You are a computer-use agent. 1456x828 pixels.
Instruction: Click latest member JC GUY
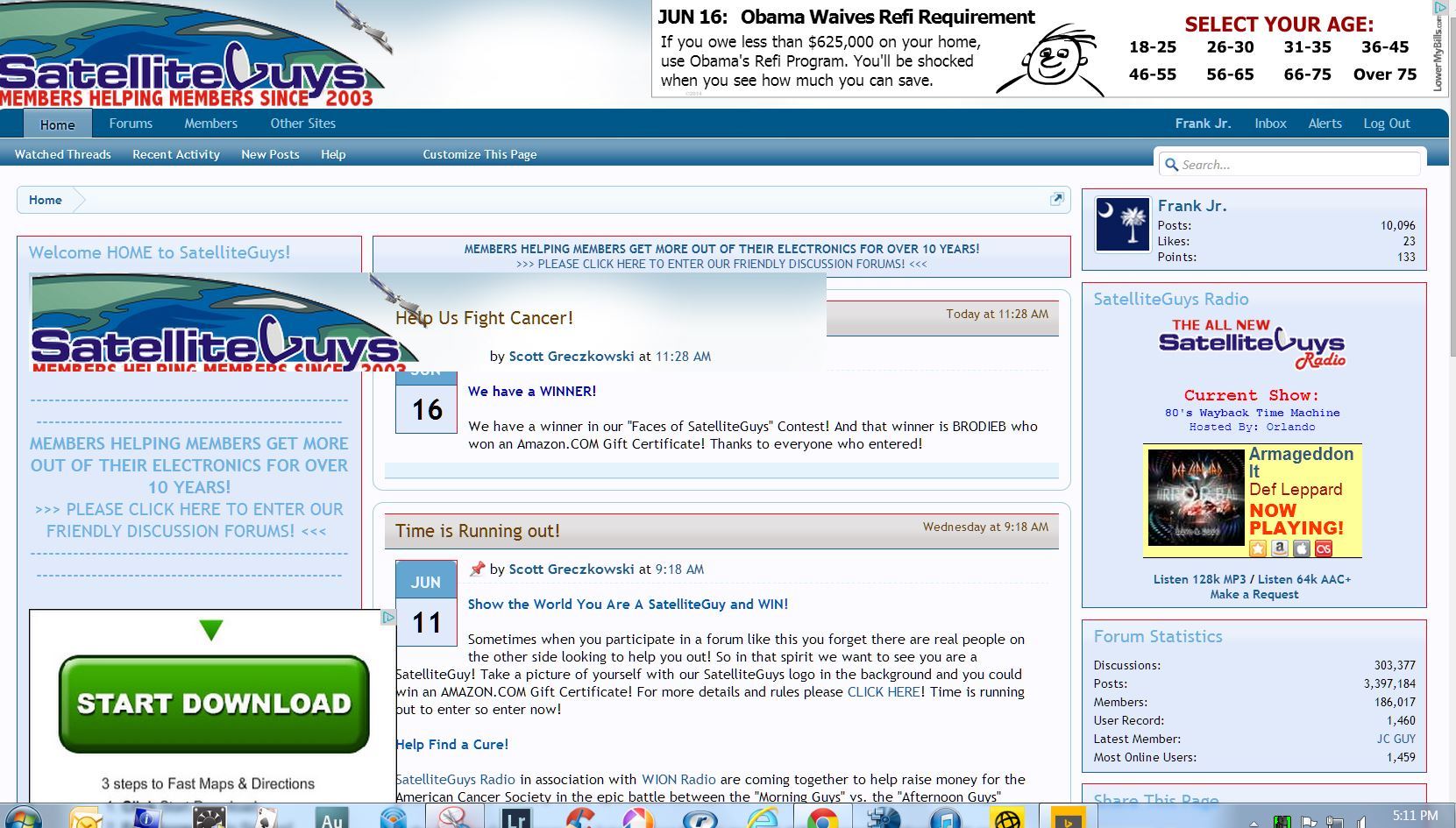[x=1396, y=740]
